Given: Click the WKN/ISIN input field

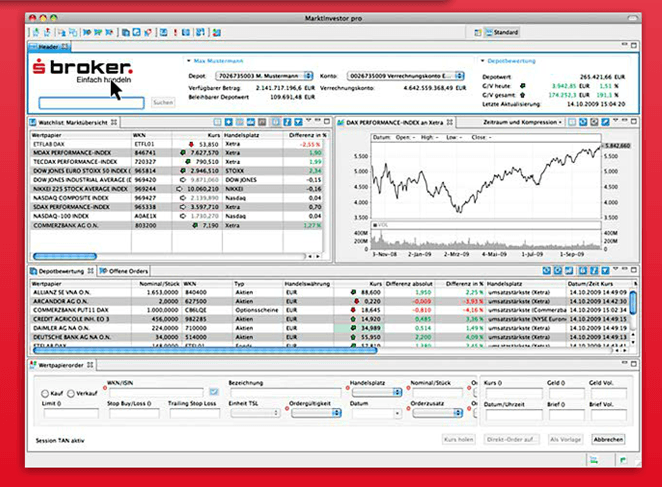Looking at the screenshot, I should 156,392.
